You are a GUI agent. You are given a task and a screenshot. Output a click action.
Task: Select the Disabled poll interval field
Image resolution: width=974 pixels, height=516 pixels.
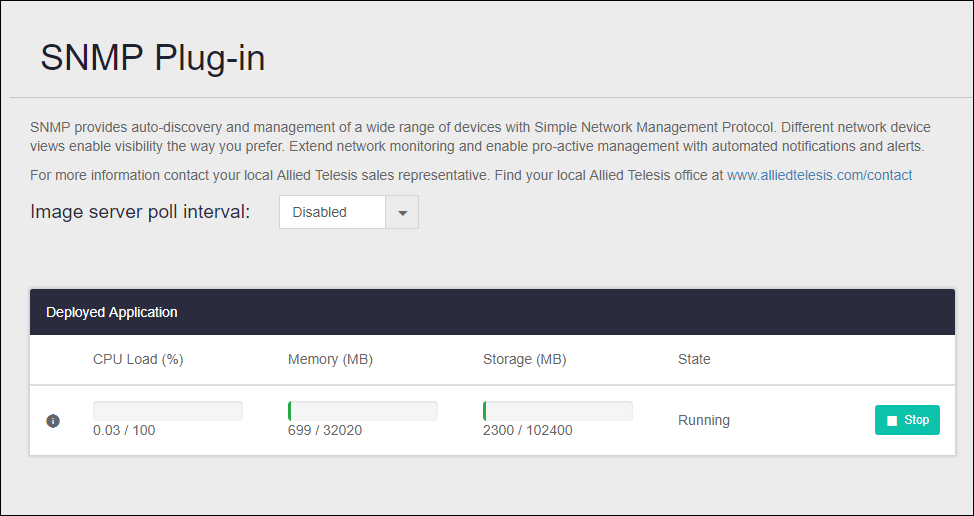coord(332,212)
